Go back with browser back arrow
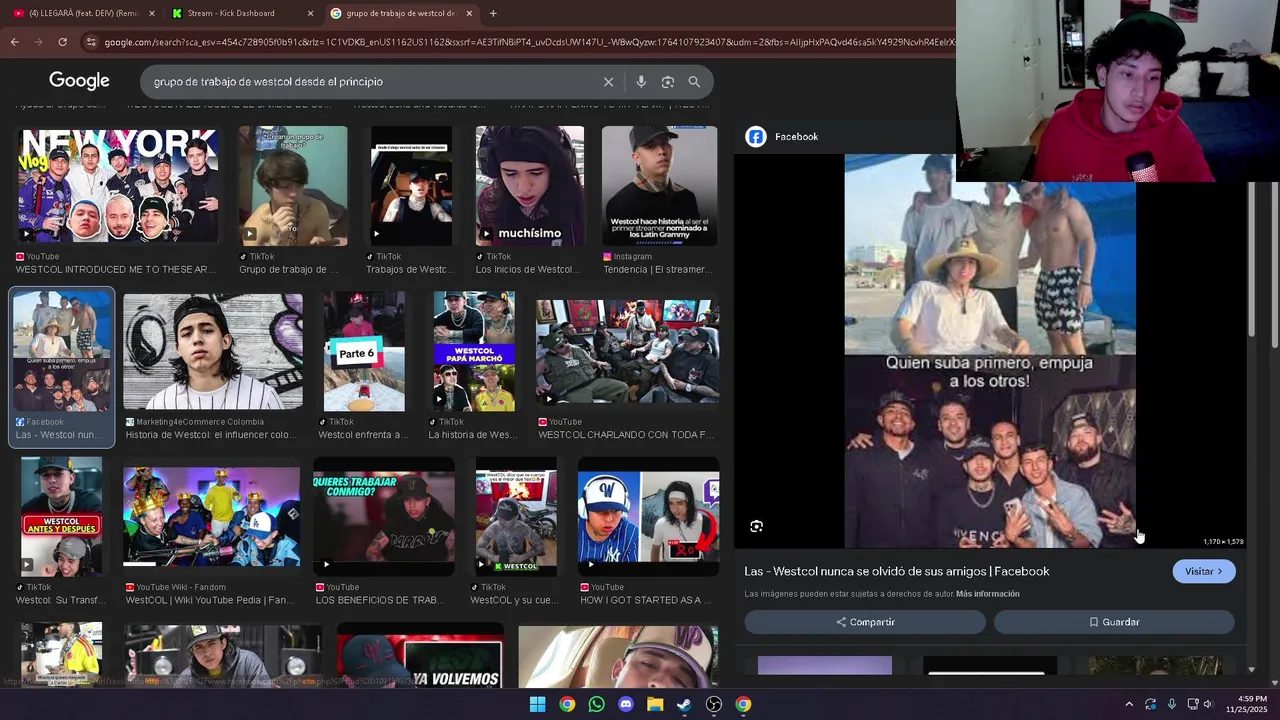 14,42
